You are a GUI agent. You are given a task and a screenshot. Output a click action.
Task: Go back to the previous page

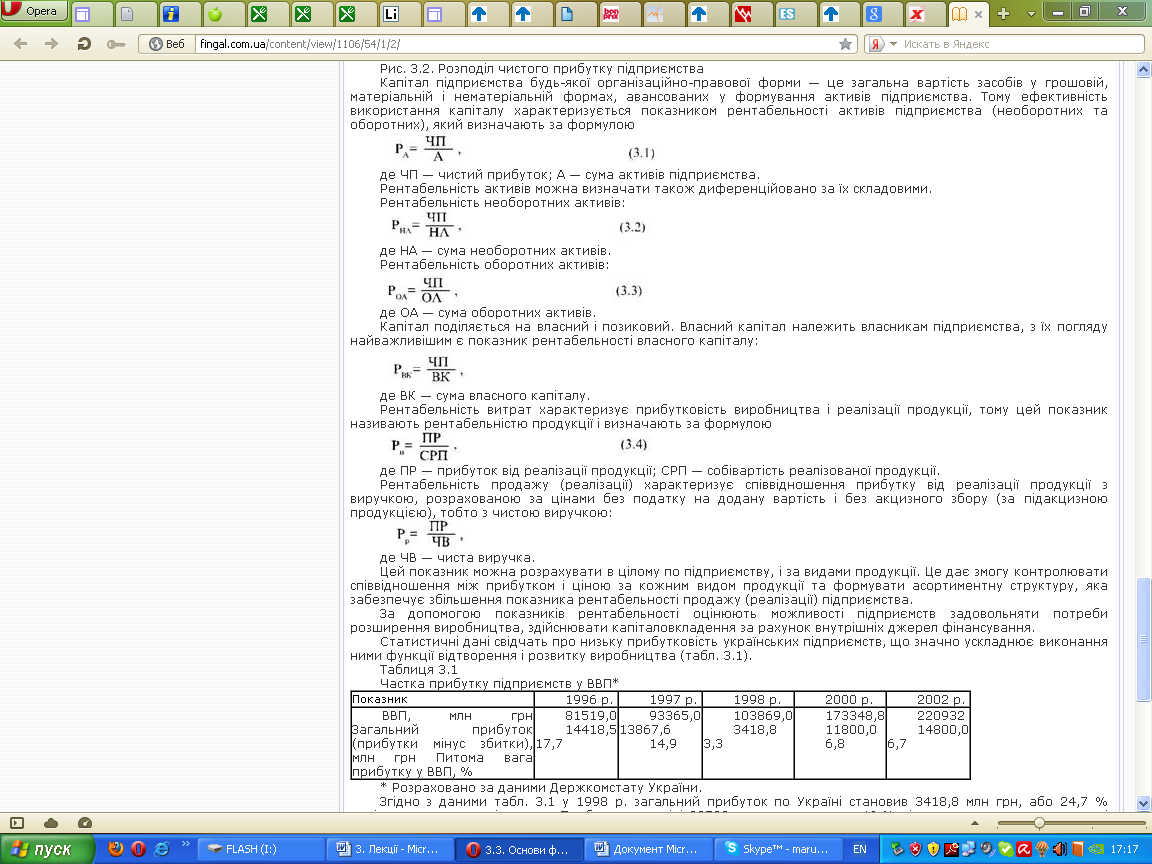[21, 44]
